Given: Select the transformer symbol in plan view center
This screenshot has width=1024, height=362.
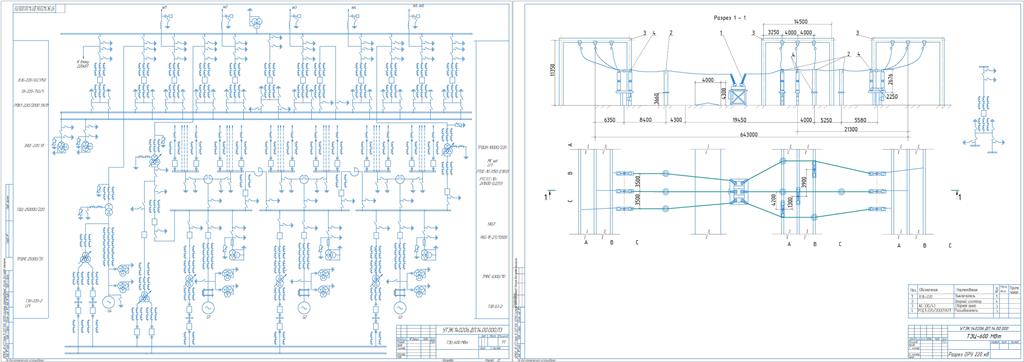Looking at the screenshot, I should (x=738, y=190).
